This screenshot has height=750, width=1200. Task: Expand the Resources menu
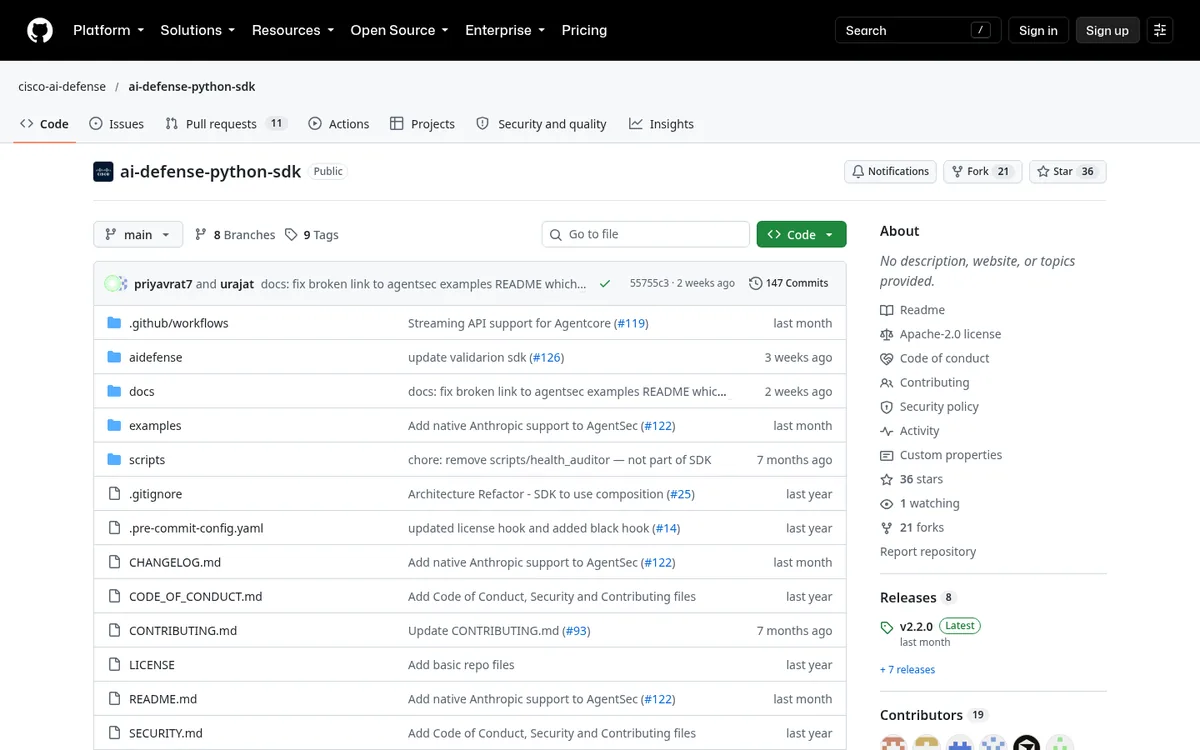click(x=293, y=30)
